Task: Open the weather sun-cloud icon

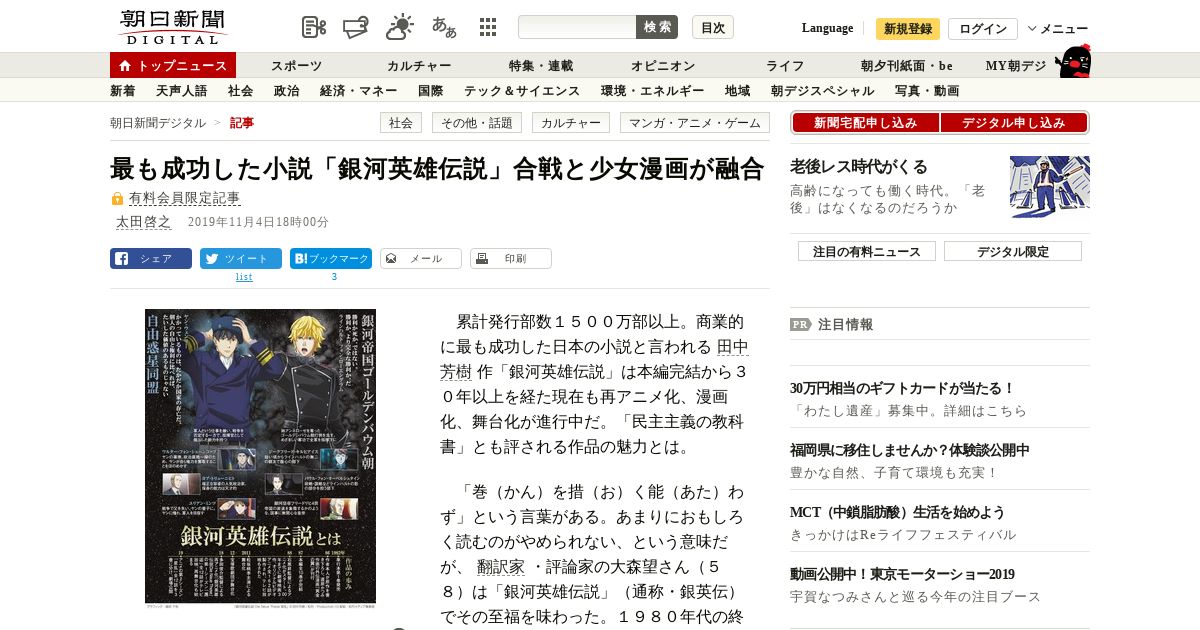Action: (x=400, y=27)
